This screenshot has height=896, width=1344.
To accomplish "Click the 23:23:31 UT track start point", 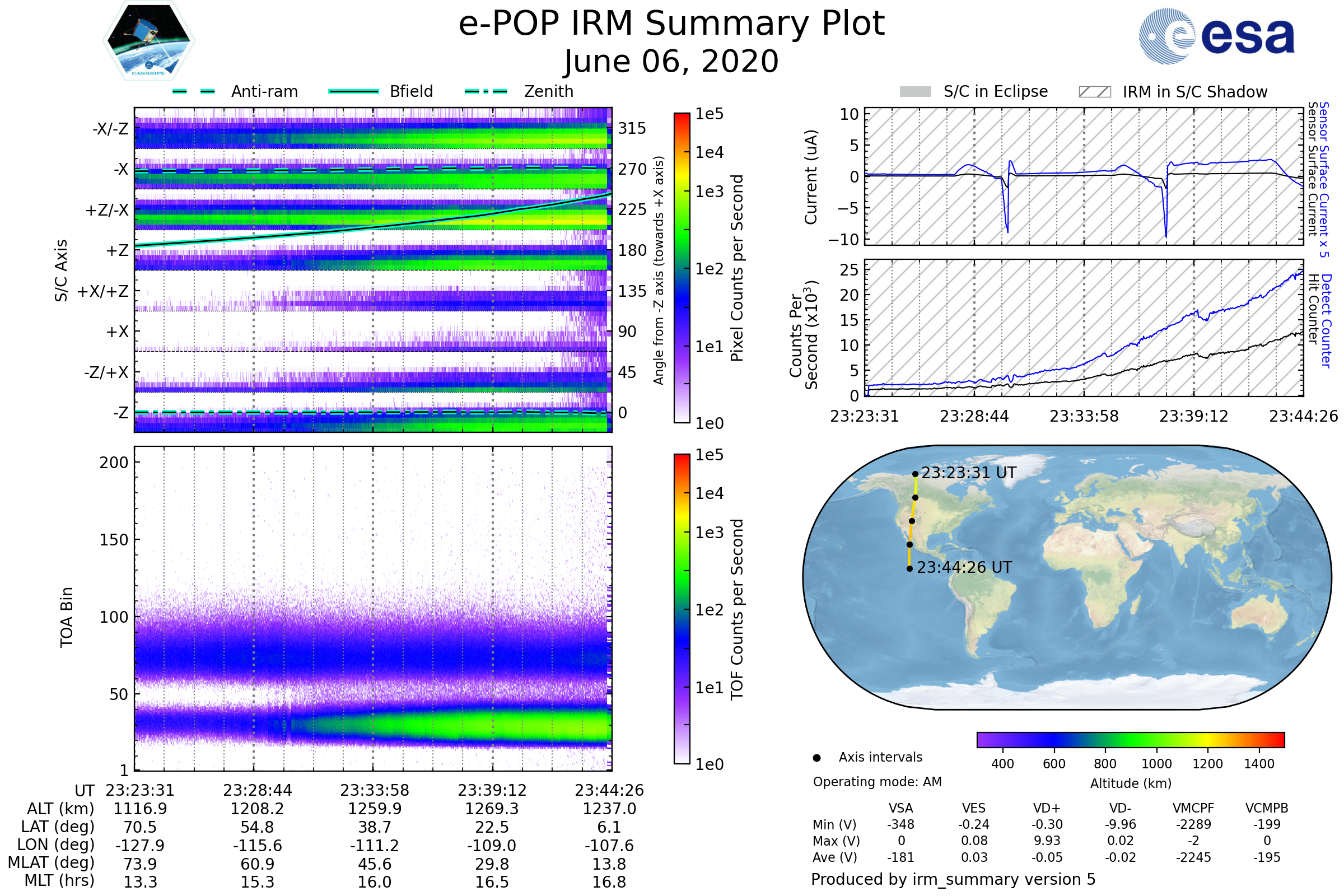I will coord(915,474).
